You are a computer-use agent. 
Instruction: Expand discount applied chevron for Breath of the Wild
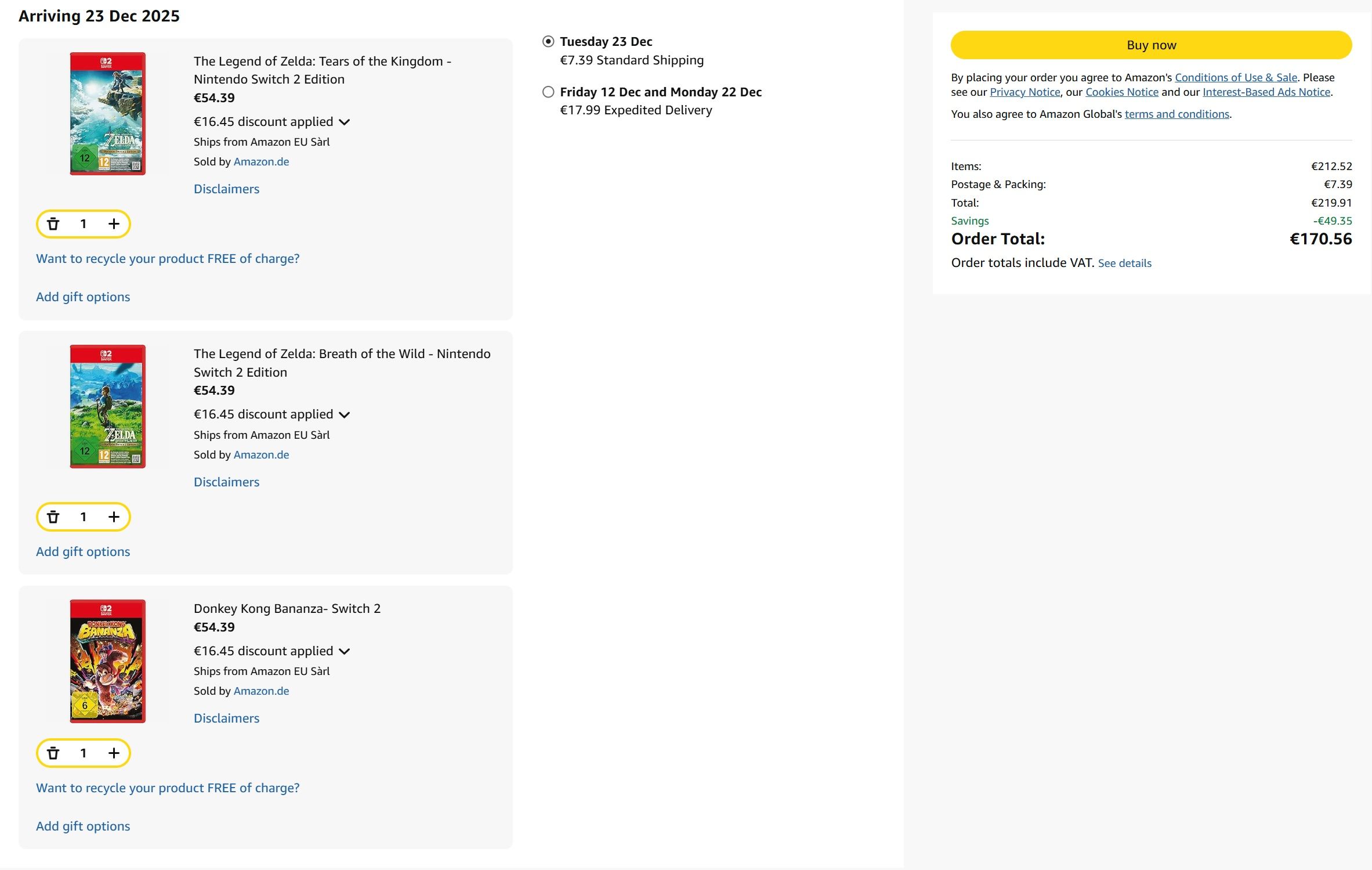coord(345,414)
